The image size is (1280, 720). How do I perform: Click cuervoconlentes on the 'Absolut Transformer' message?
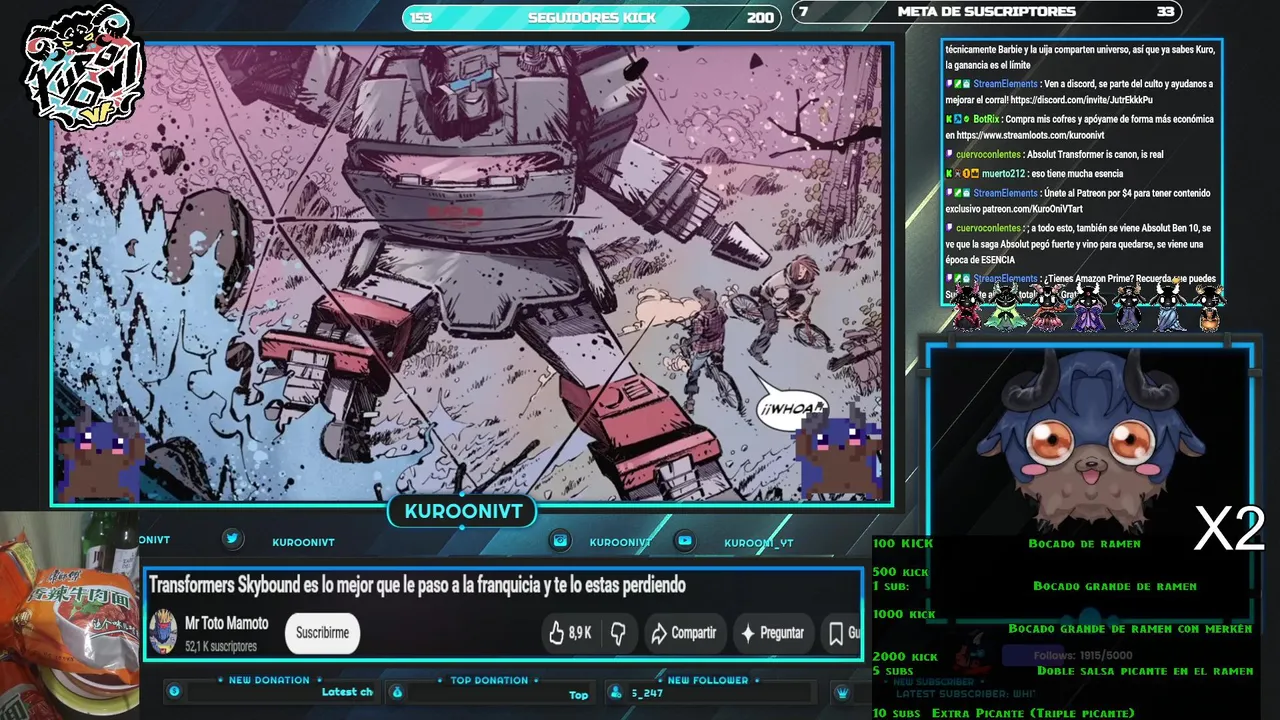click(x=988, y=155)
